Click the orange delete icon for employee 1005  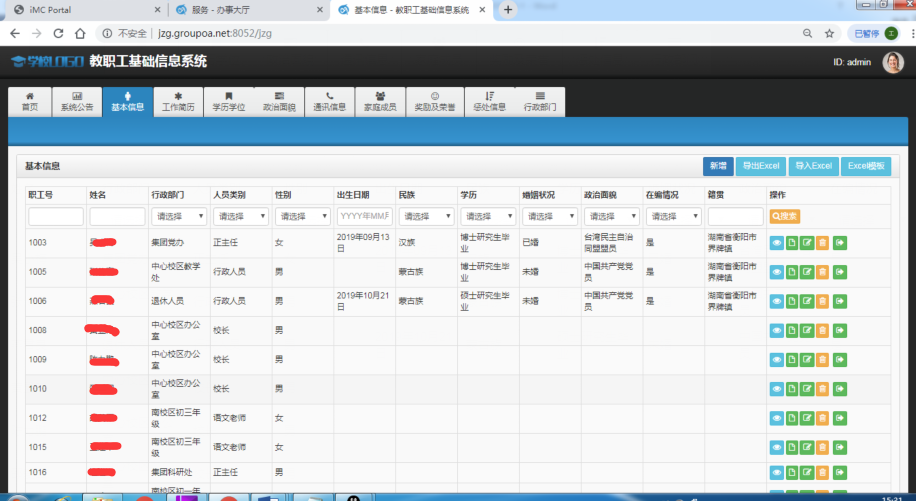tap(823, 272)
